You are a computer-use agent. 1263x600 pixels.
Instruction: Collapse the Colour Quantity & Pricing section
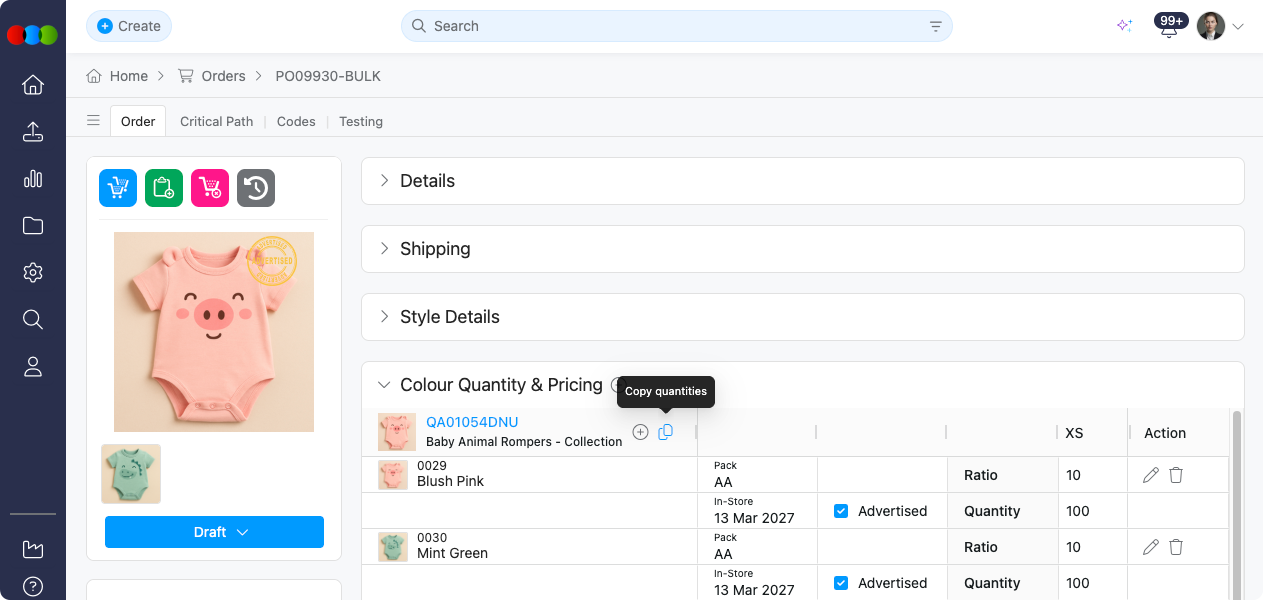pyautogui.click(x=384, y=384)
